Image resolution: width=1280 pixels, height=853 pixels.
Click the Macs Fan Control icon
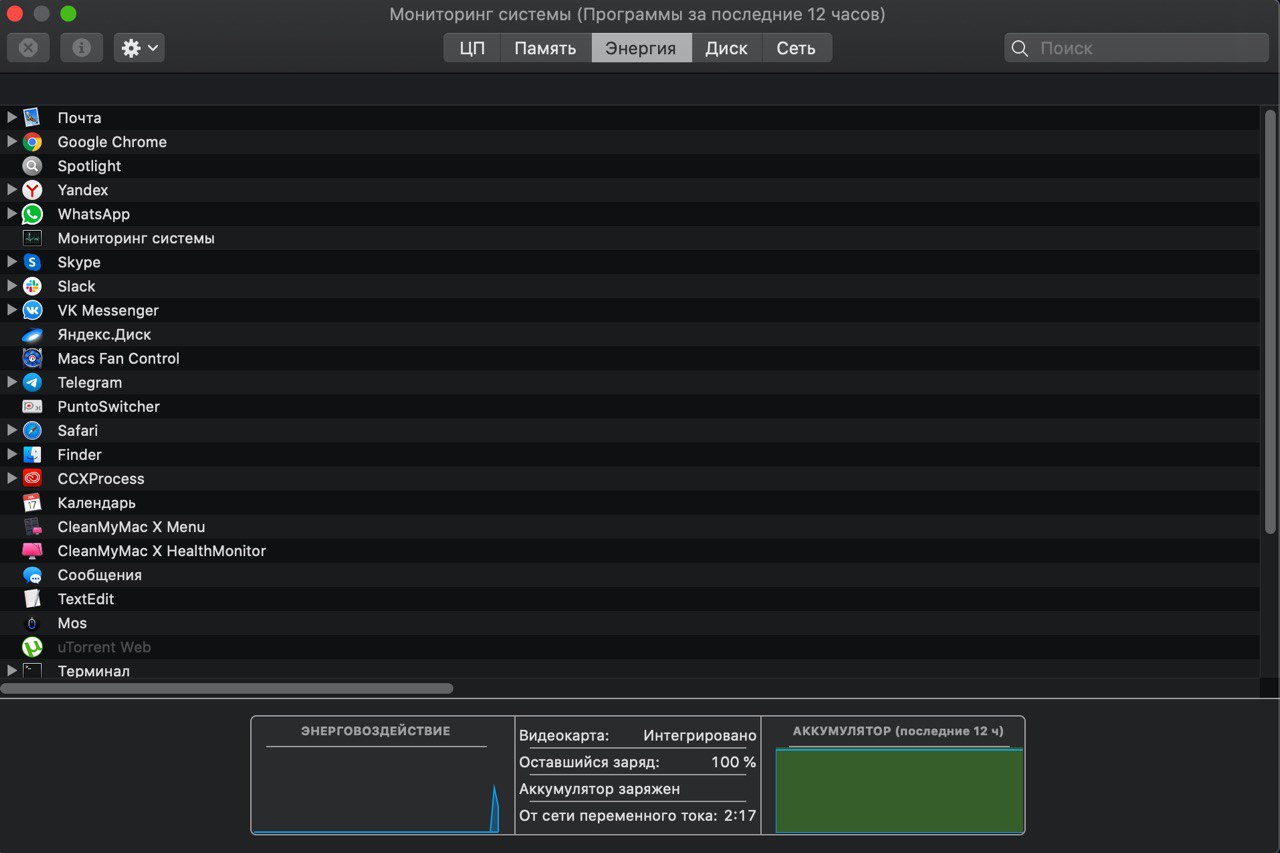32,358
